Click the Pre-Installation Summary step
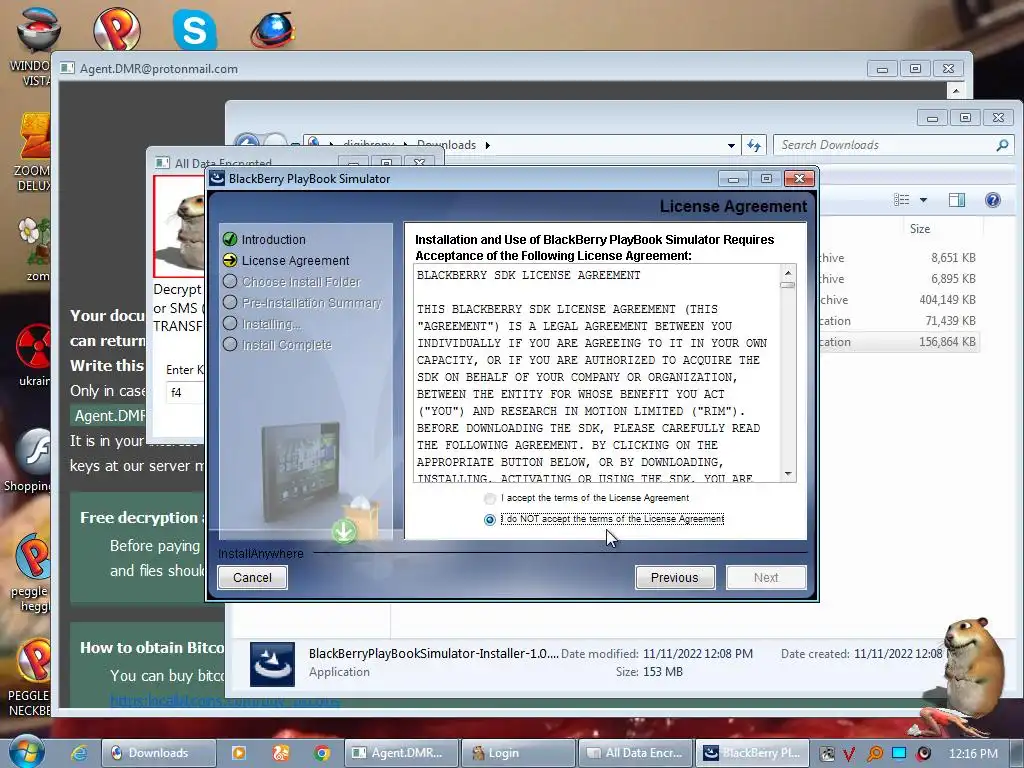This screenshot has height=768, width=1024. pyautogui.click(x=312, y=302)
